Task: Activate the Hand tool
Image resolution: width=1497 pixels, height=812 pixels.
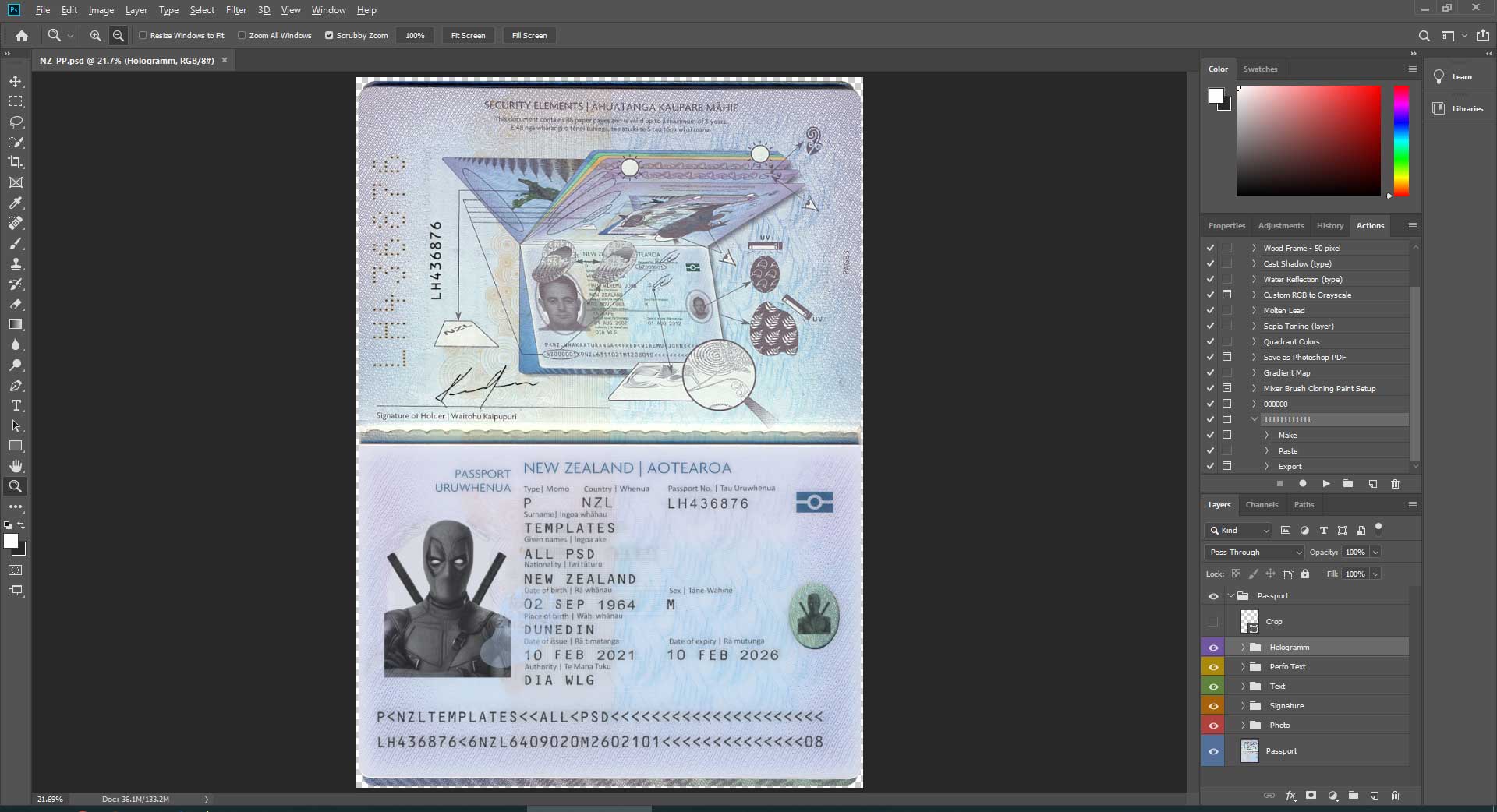Action: (16, 466)
